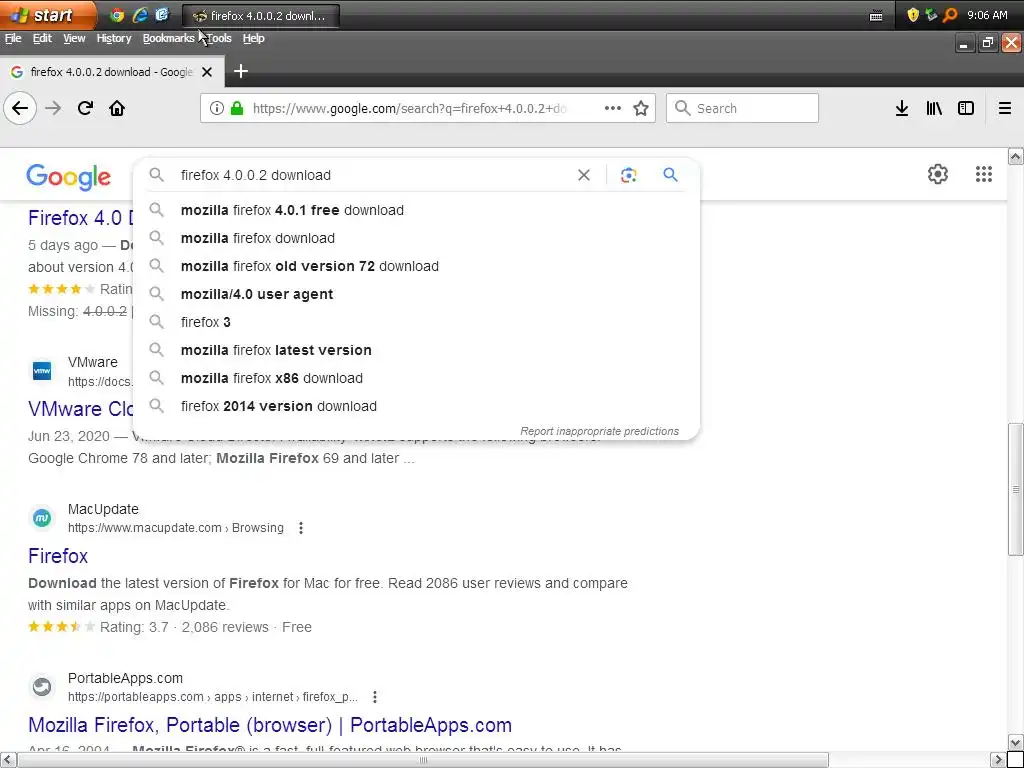Click into the Google search query field

pos(372,175)
